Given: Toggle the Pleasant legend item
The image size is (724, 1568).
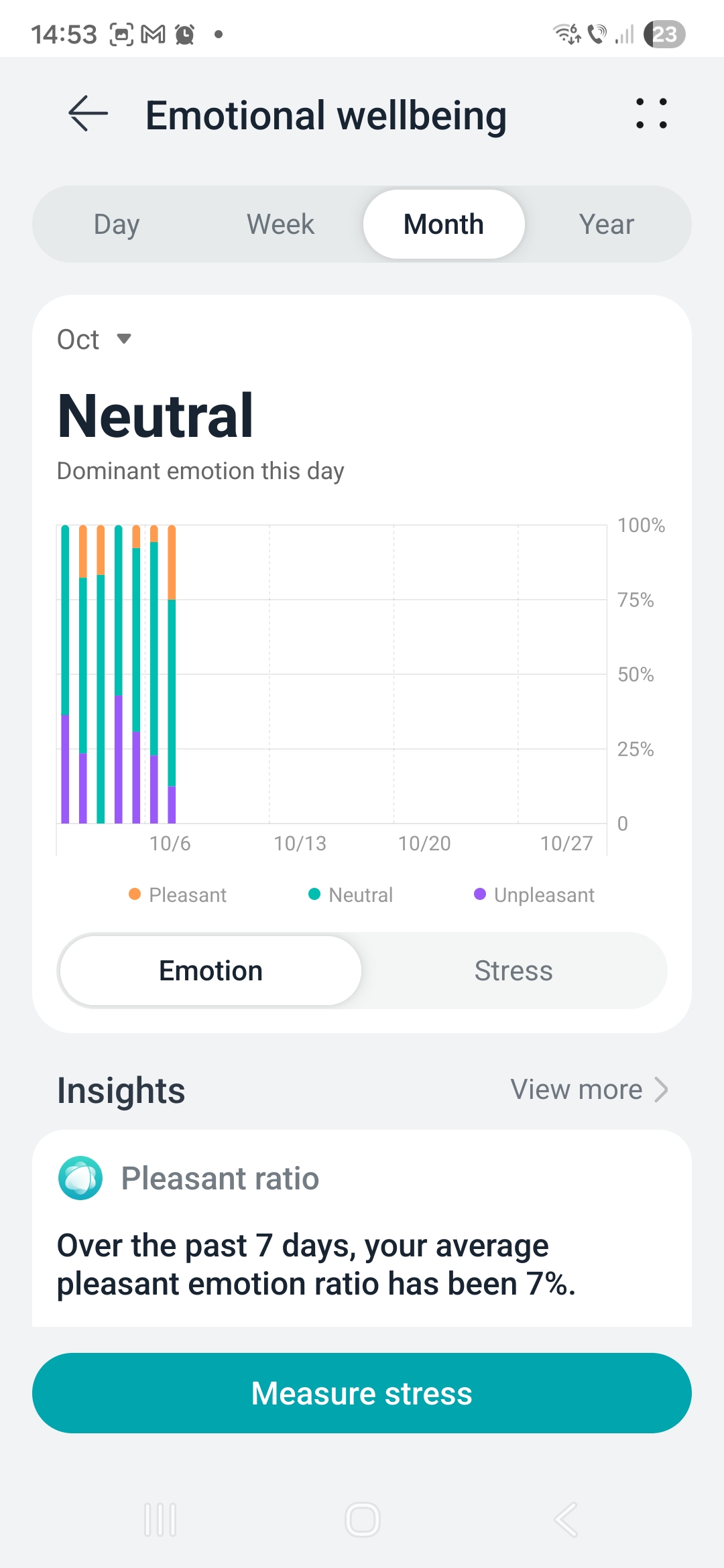Looking at the screenshot, I should 178,895.
